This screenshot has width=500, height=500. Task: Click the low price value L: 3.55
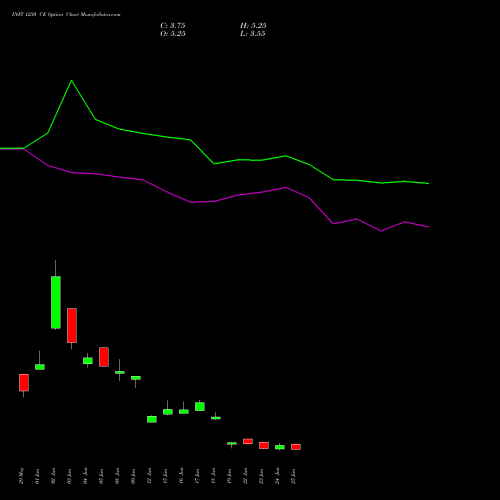tap(253, 34)
